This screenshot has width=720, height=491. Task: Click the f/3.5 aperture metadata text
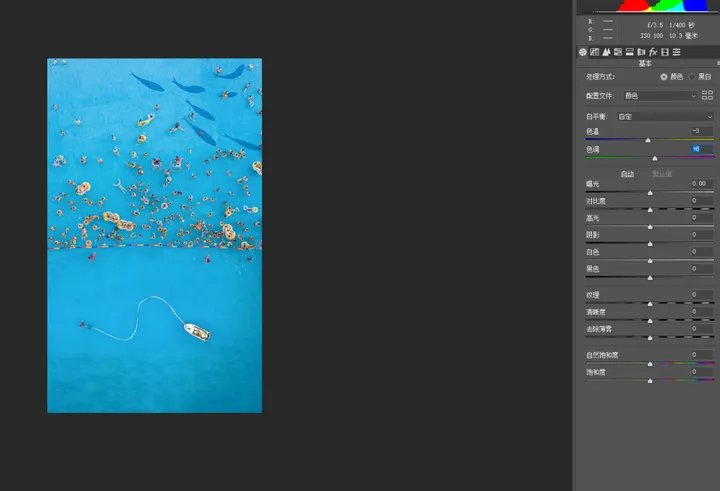click(655, 25)
